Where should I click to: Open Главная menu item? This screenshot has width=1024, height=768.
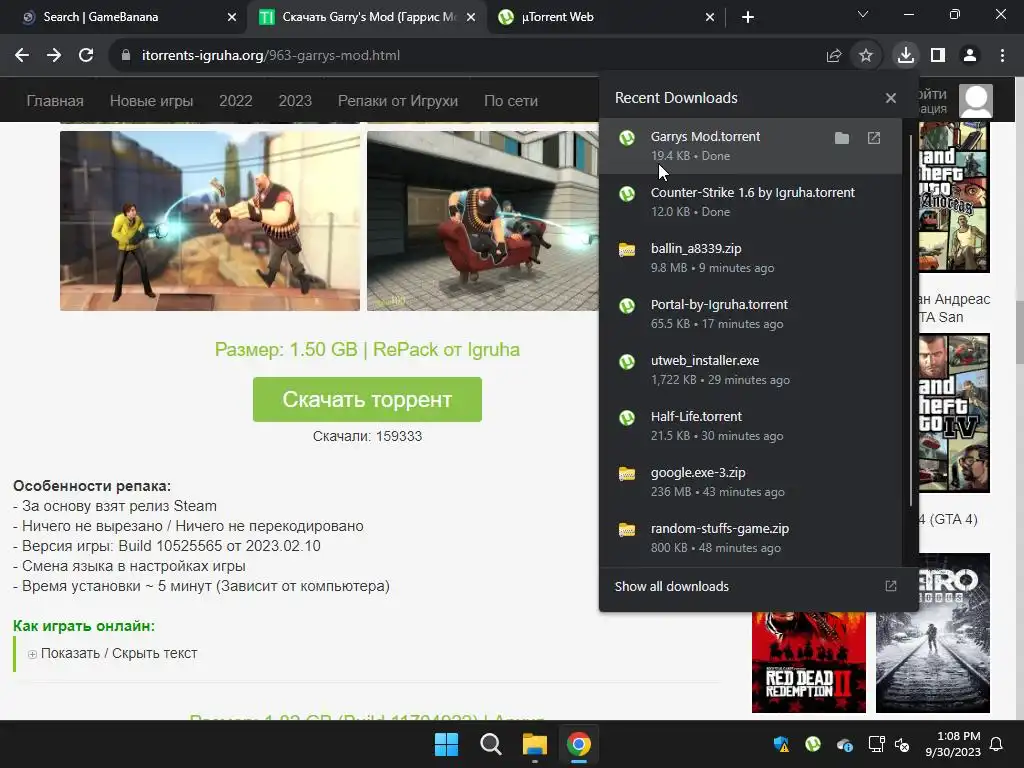(55, 101)
